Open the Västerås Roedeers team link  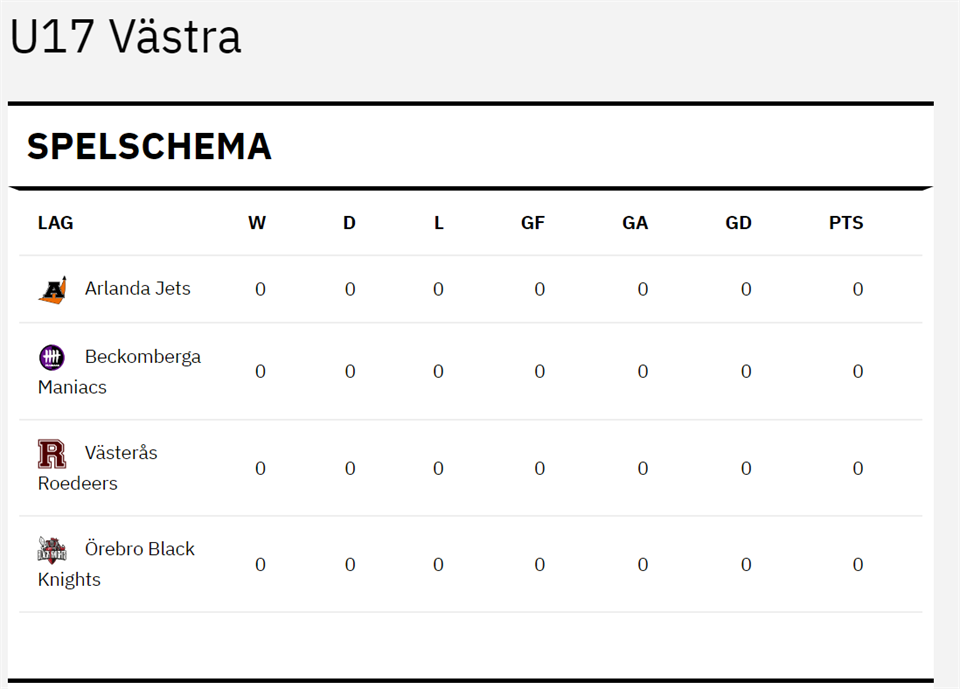coord(121,453)
